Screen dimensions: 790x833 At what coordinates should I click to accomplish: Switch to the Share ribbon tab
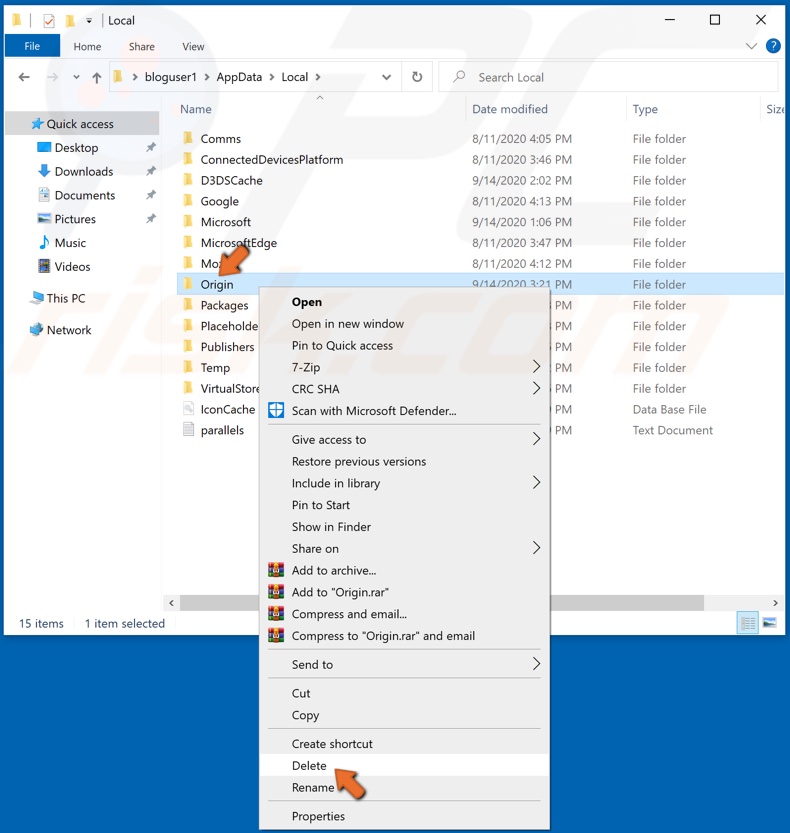tap(141, 47)
